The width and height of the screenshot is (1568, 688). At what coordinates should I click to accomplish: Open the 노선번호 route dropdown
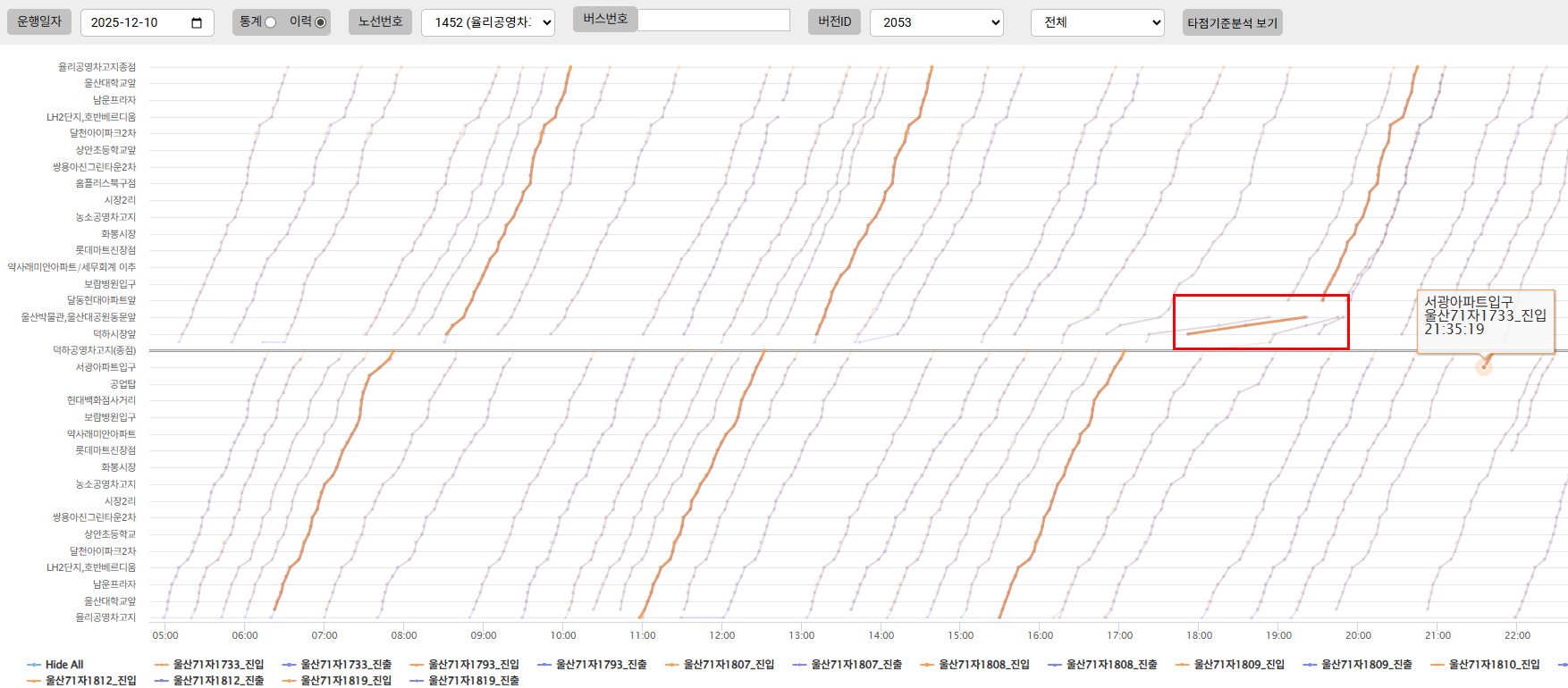click(487, 22)
